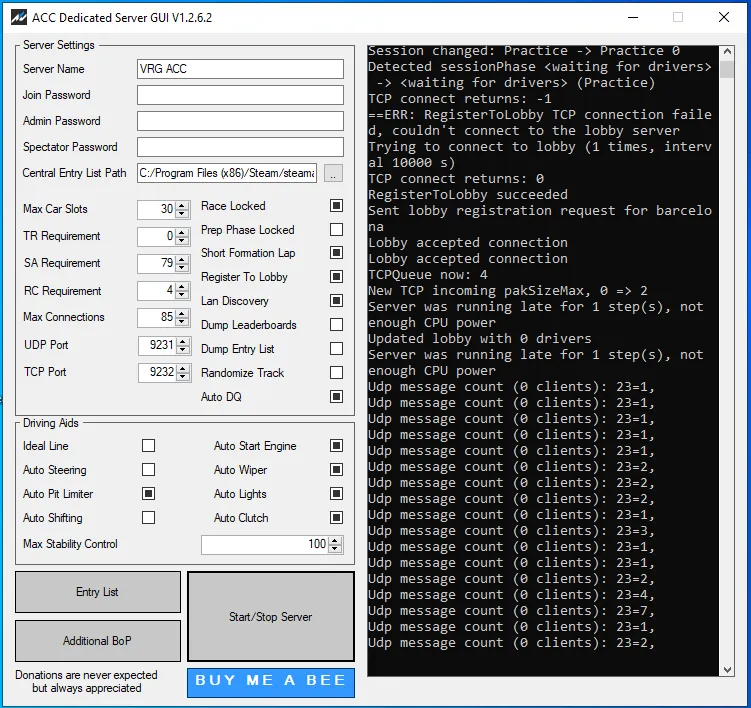The width and height of the screenshot is (751, 708).
Task: Click the TCP Port value field
Action: pos(157,373)
